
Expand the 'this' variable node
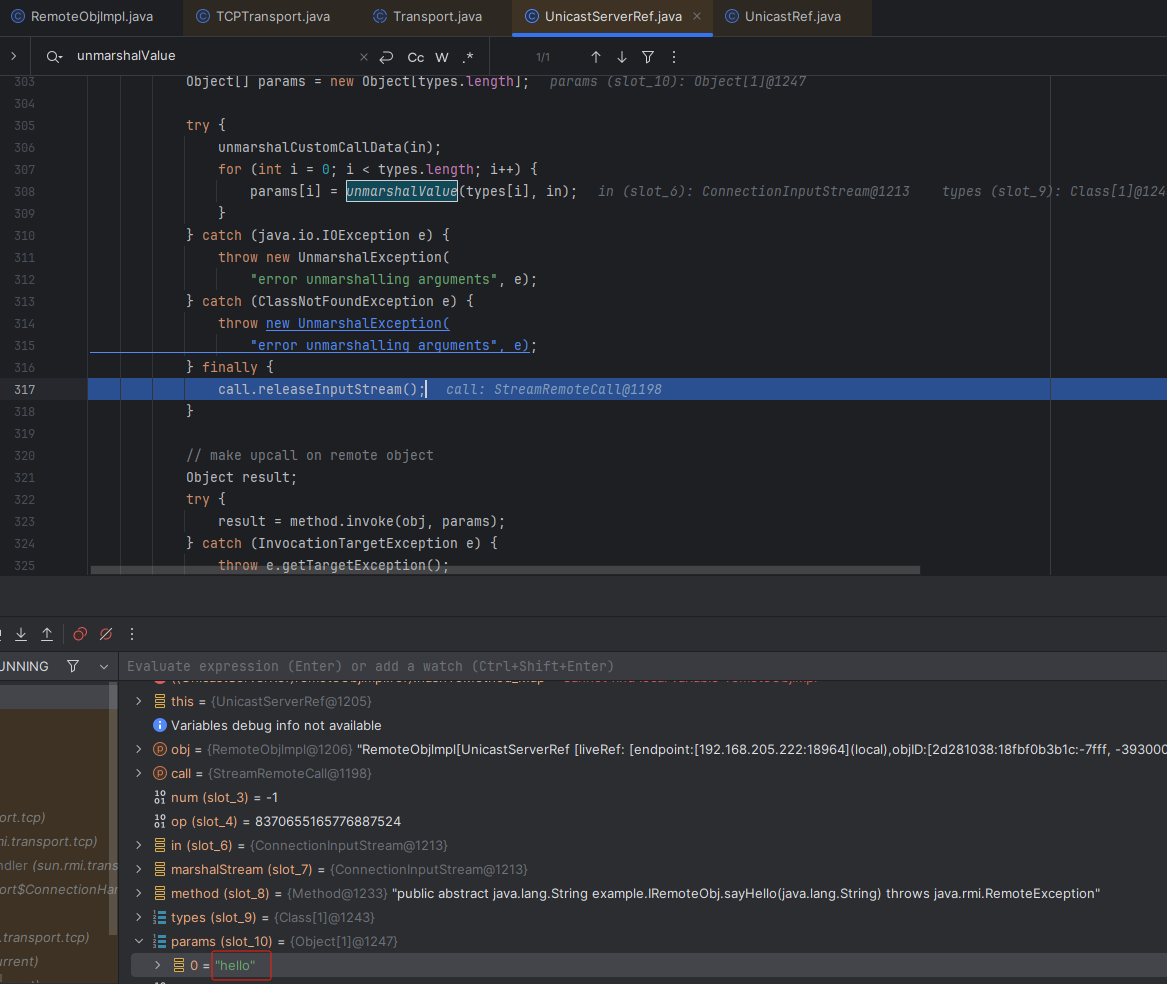click(139, 701)
